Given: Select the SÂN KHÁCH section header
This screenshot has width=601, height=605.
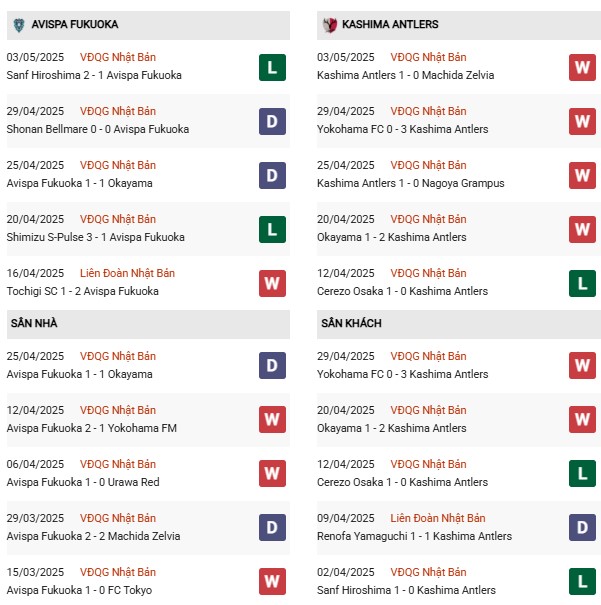Looking at the screenshot, I should (351, 323).
